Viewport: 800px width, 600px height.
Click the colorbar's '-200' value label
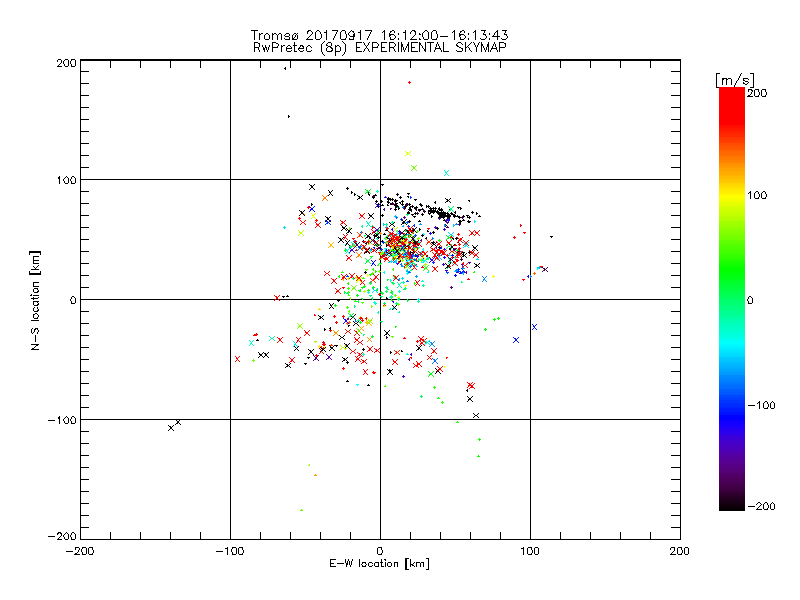point(761,507)
